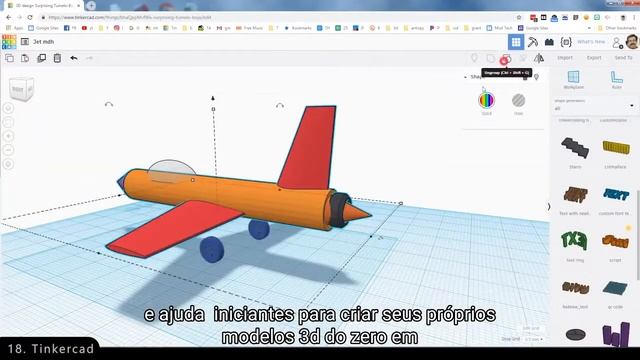Image resolution: width=640 pixels, height=360 pixels.
Task: Pick the dark stairs shape thumbnail
Action: [575, 148]
